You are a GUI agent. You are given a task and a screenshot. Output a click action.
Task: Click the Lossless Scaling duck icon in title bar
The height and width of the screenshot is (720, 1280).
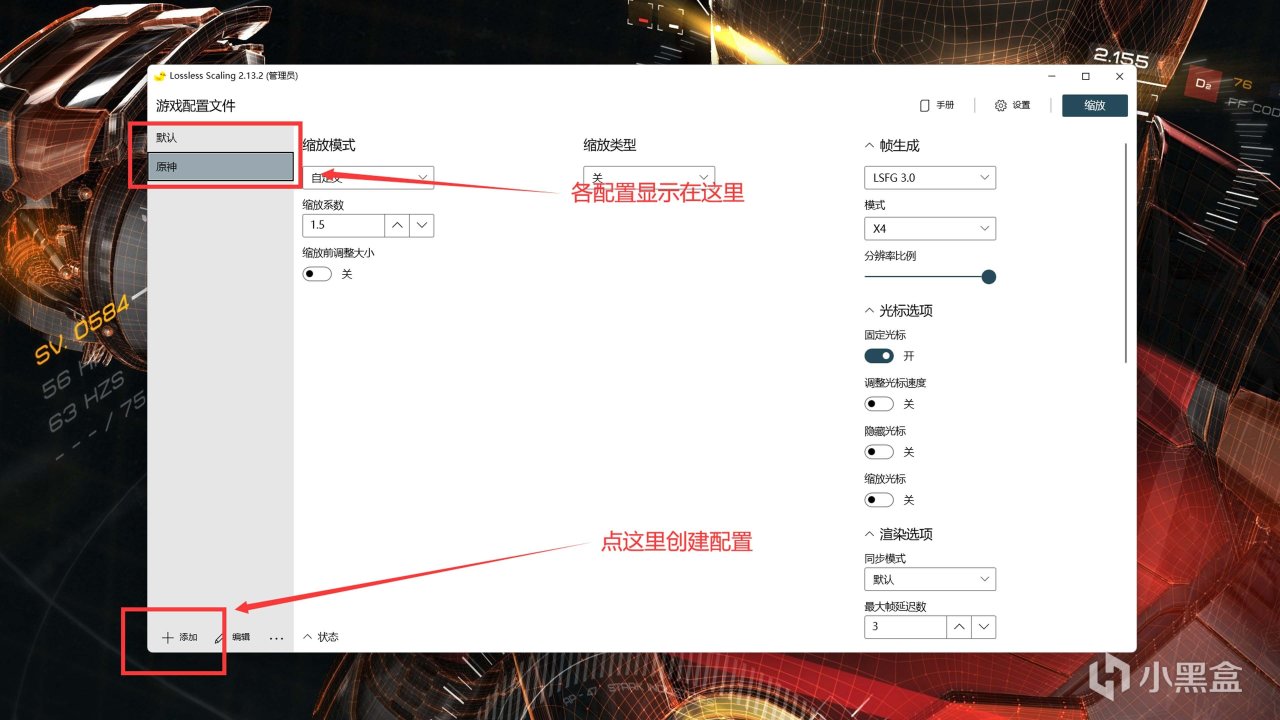pyautogui.click(x=159, y=76)
